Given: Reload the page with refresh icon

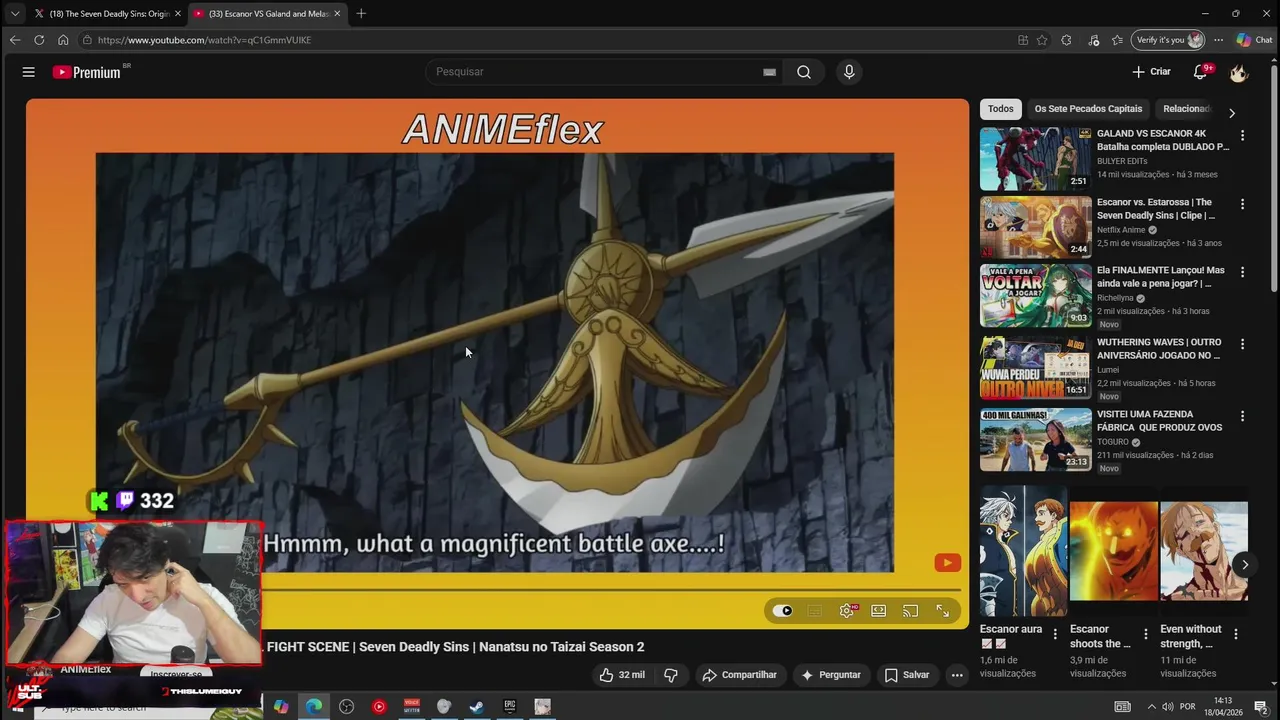Looking at the screenshot, I should [x=39, y=40].
